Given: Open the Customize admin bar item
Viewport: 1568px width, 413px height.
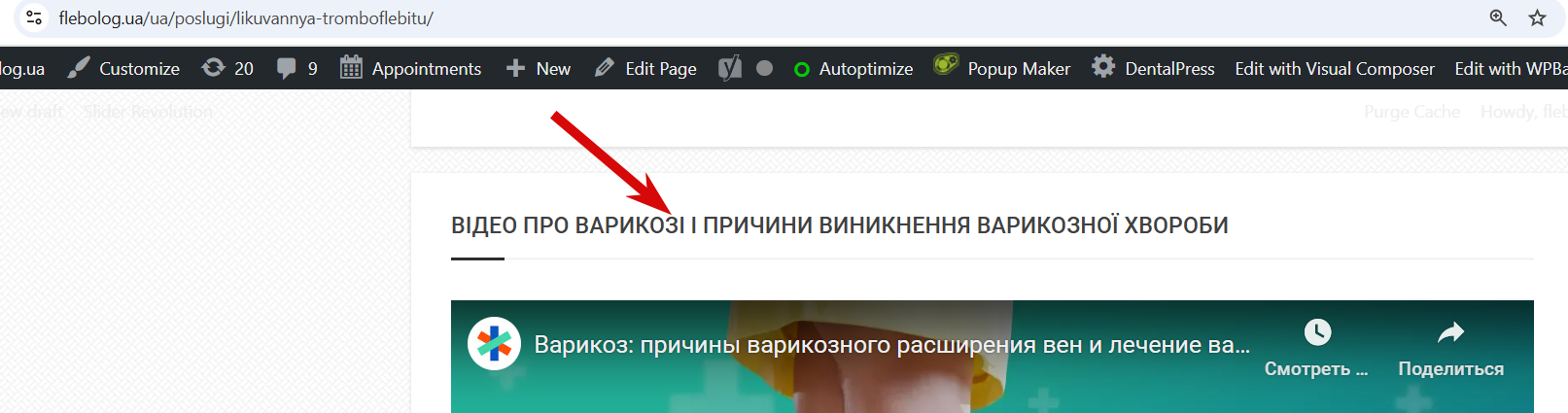Looking at the screenshot, I should (x=139, y=69).
